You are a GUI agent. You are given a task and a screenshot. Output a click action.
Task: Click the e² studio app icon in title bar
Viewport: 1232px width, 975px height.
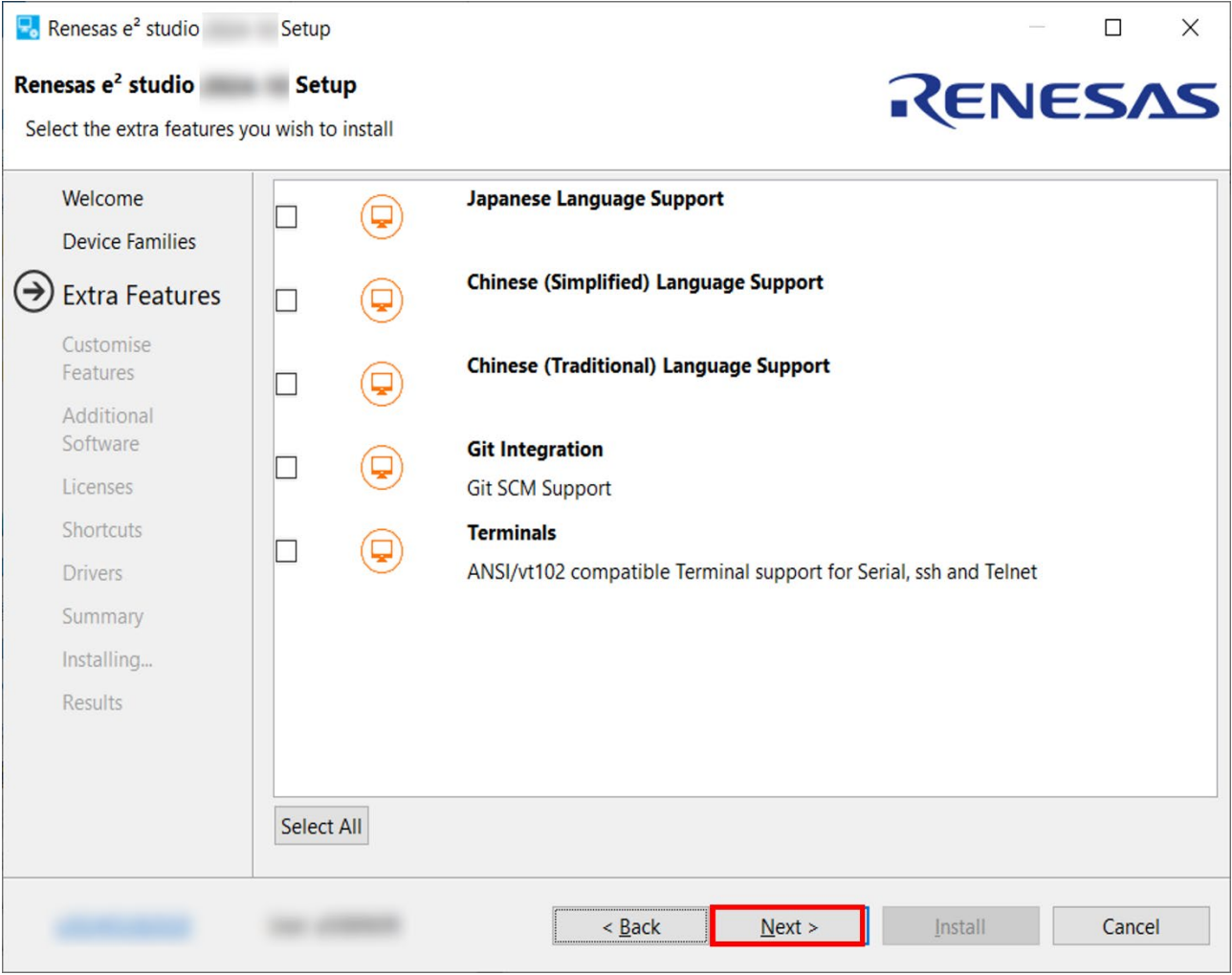[x=28, y=28]
